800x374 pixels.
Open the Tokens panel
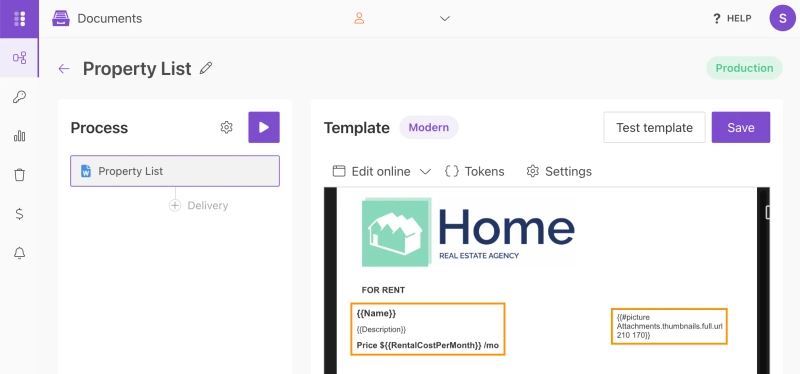474,171
